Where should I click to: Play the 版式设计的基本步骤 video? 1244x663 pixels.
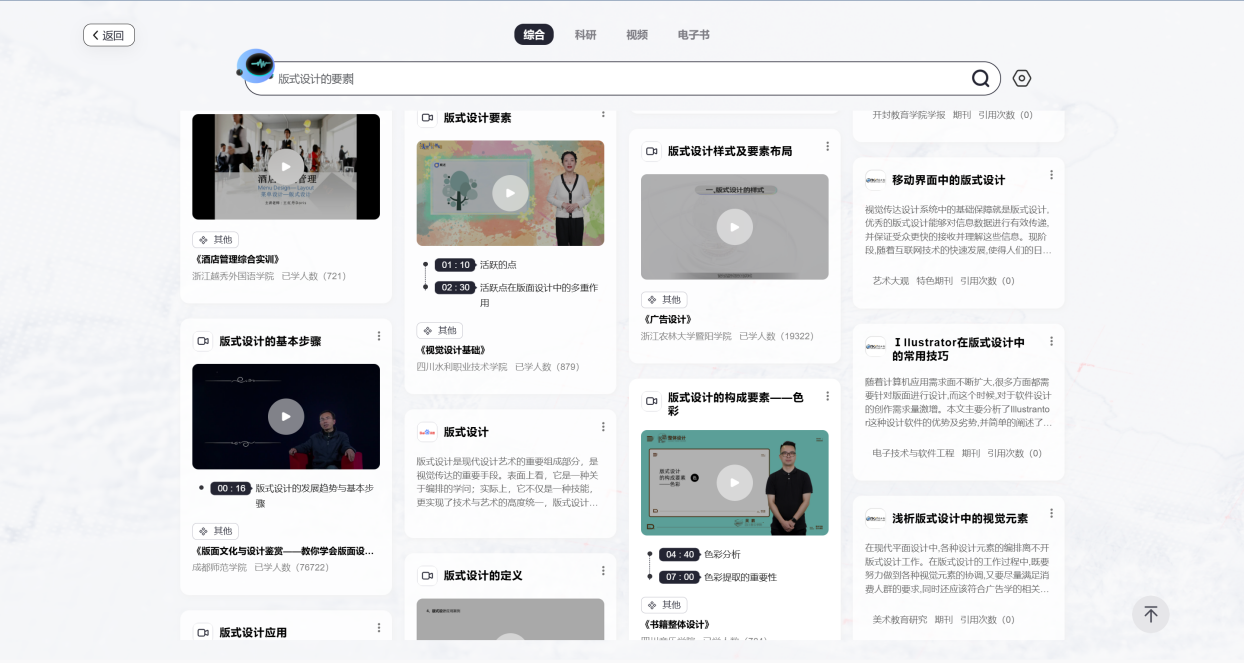tap(286, 416)
